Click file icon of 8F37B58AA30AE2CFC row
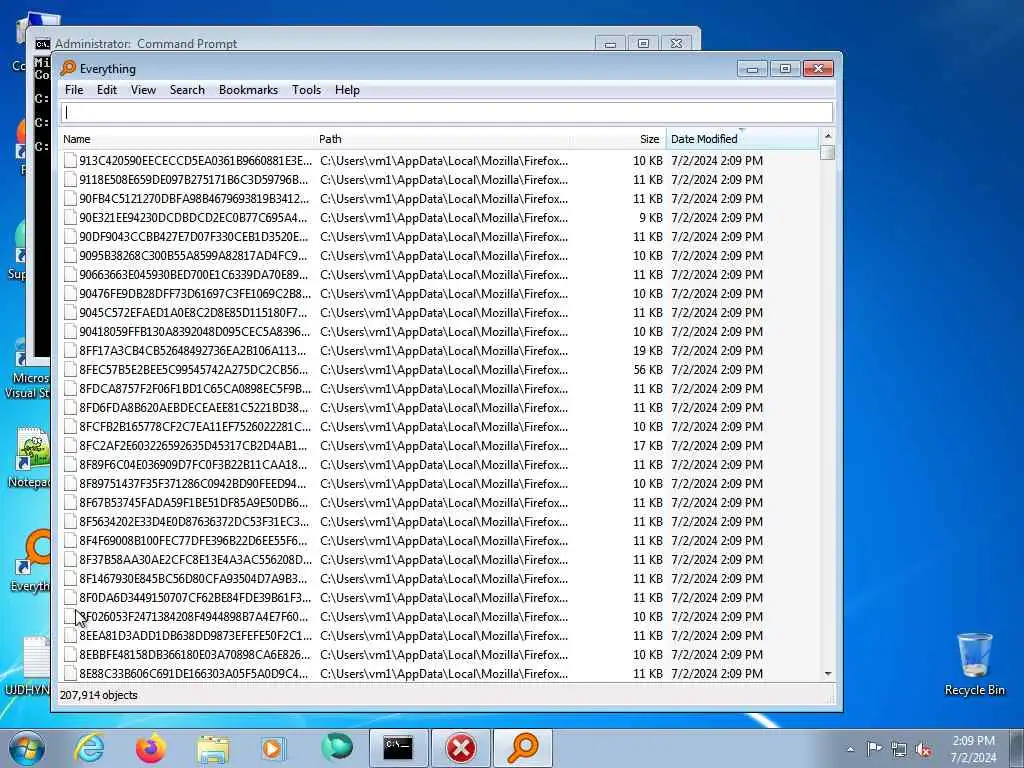 pyautogui.click(x=70, y=560)
